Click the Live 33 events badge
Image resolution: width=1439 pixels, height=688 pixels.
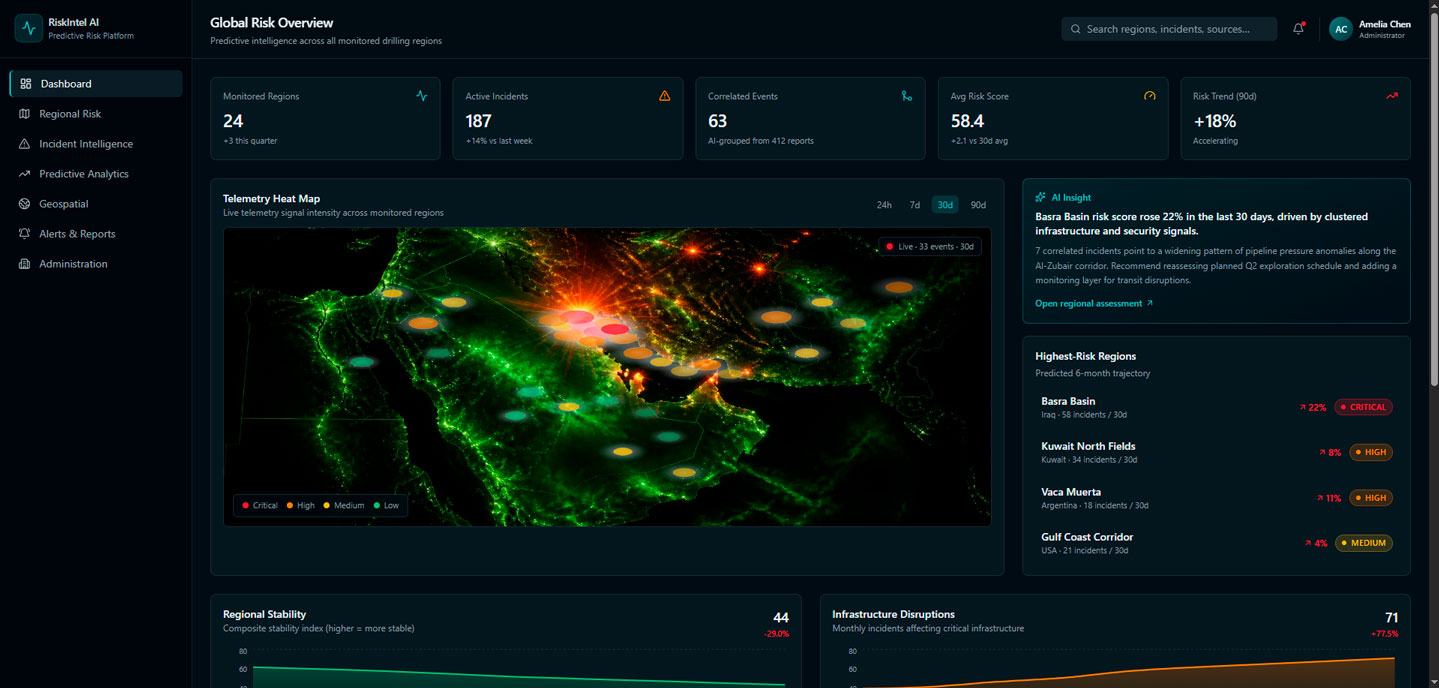tap(930, 246)
